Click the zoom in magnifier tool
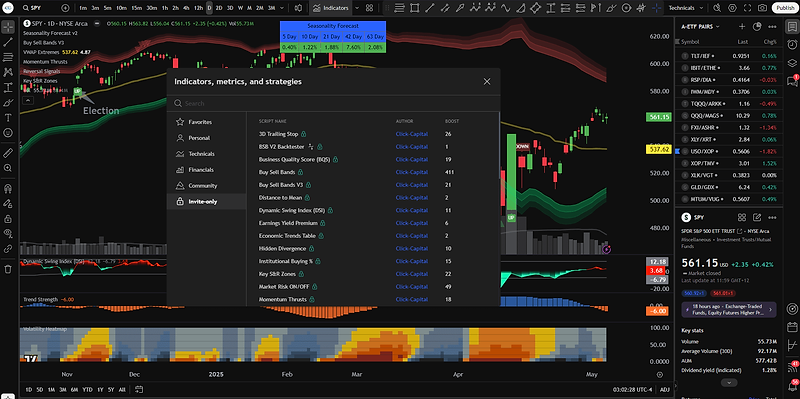This screenshot has width=800, height=399. coord(8,168)
